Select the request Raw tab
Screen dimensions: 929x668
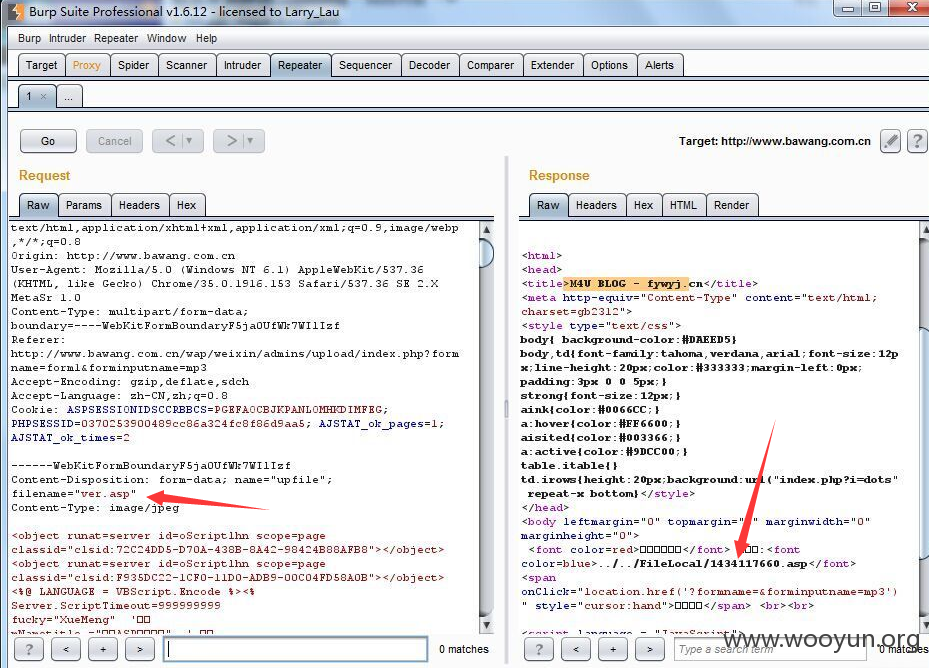pyautogui.click(x=38, y=205)
